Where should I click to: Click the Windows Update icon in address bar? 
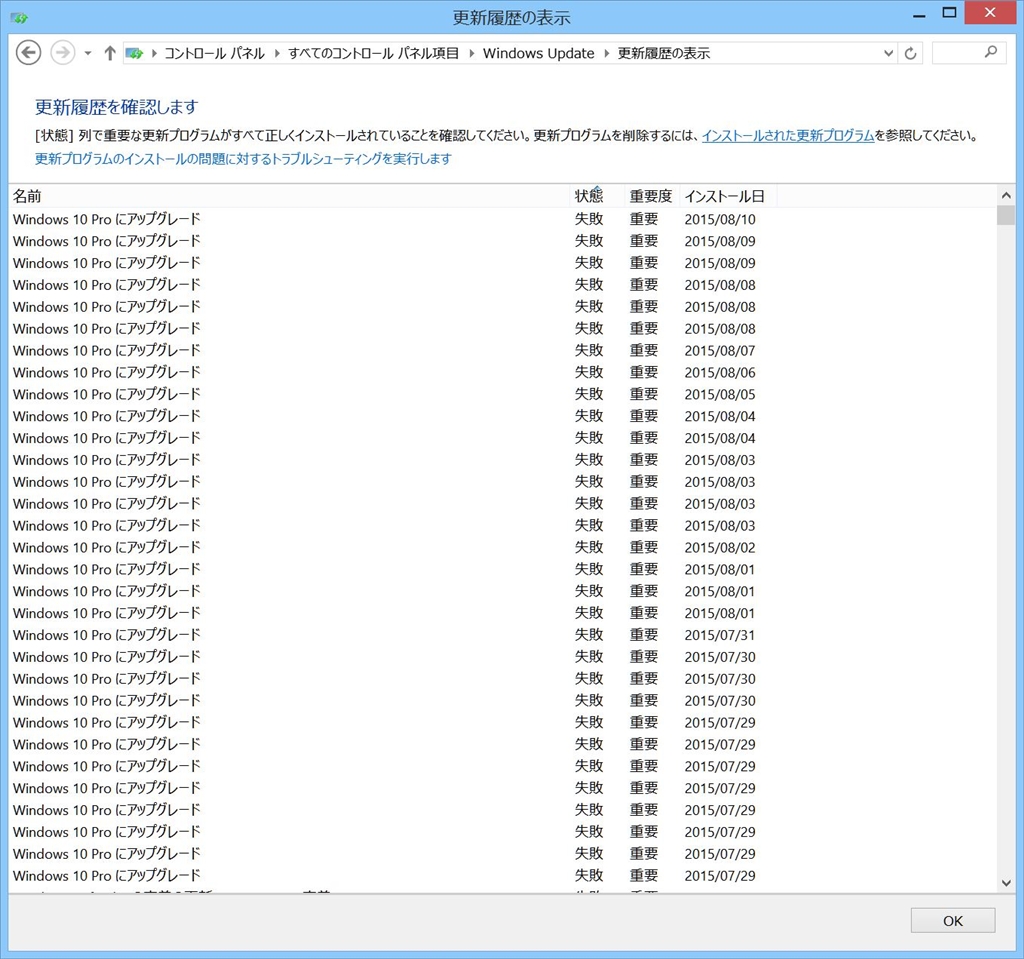[x=135, y=54]
